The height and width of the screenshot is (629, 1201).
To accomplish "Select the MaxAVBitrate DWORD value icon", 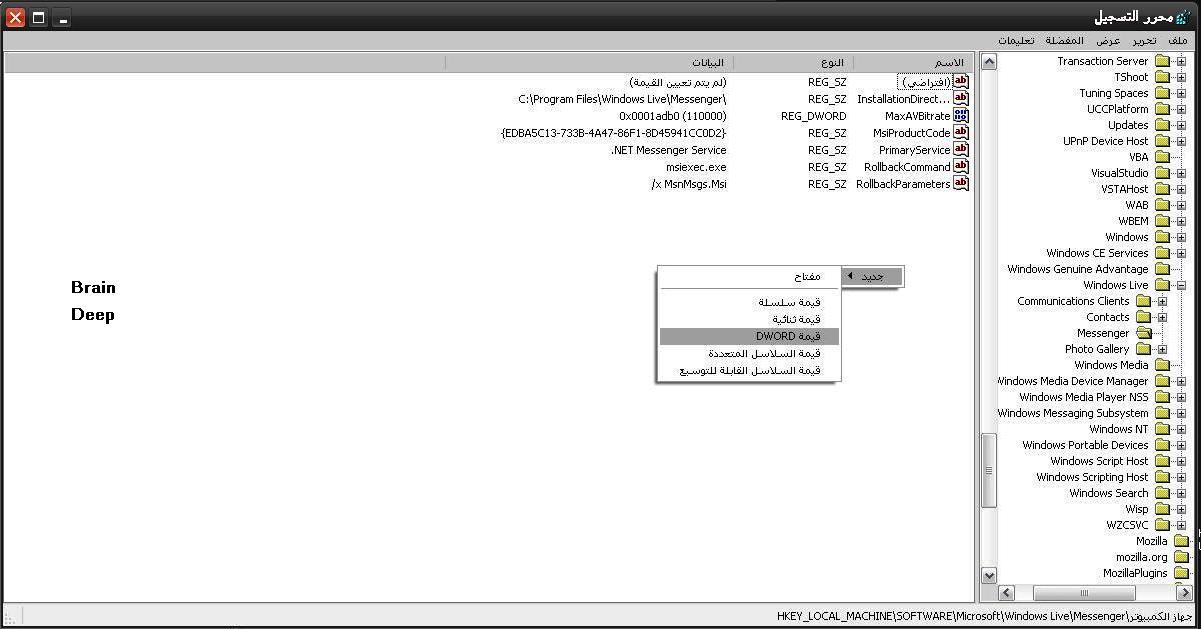I will 961,116.
